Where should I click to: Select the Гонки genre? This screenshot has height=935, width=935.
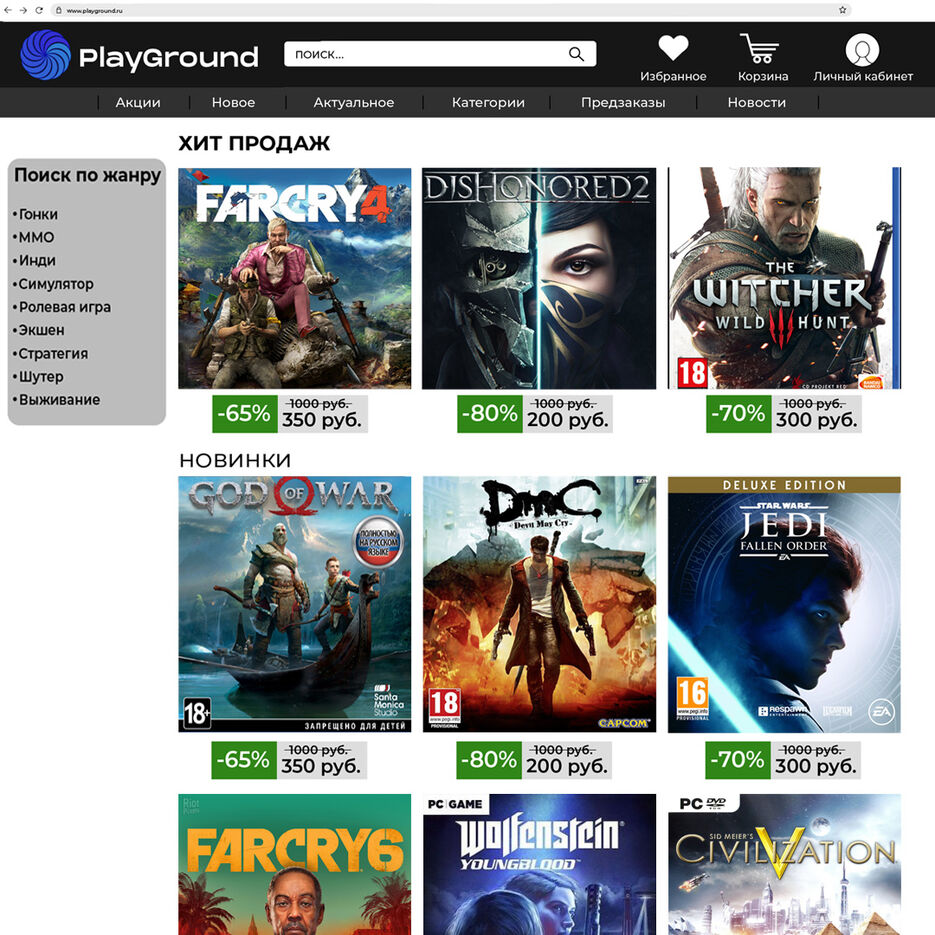coord(36,214)
